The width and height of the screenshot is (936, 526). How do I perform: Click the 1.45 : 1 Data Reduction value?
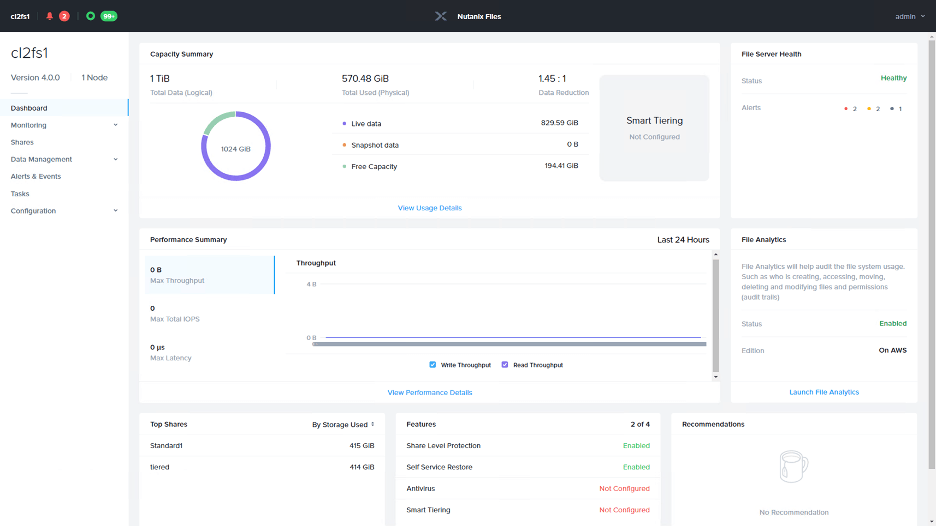552,79
